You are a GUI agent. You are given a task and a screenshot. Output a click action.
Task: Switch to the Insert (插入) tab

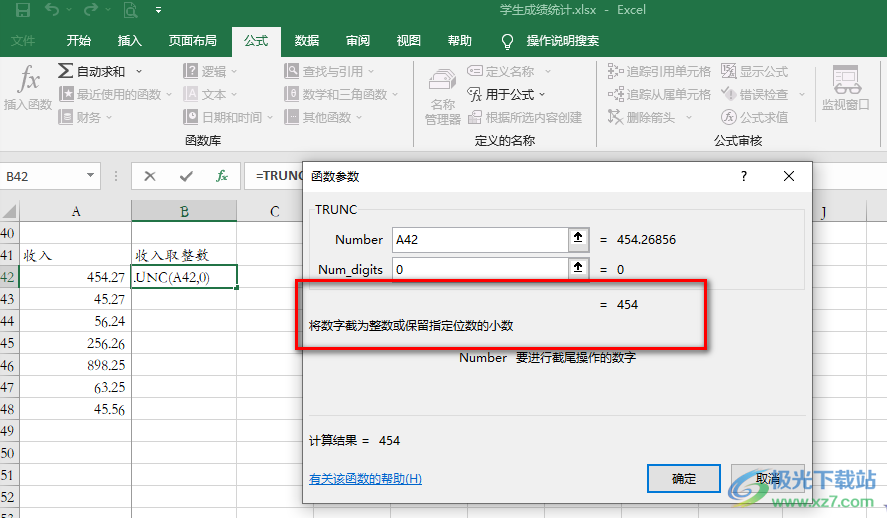[130, 41]
